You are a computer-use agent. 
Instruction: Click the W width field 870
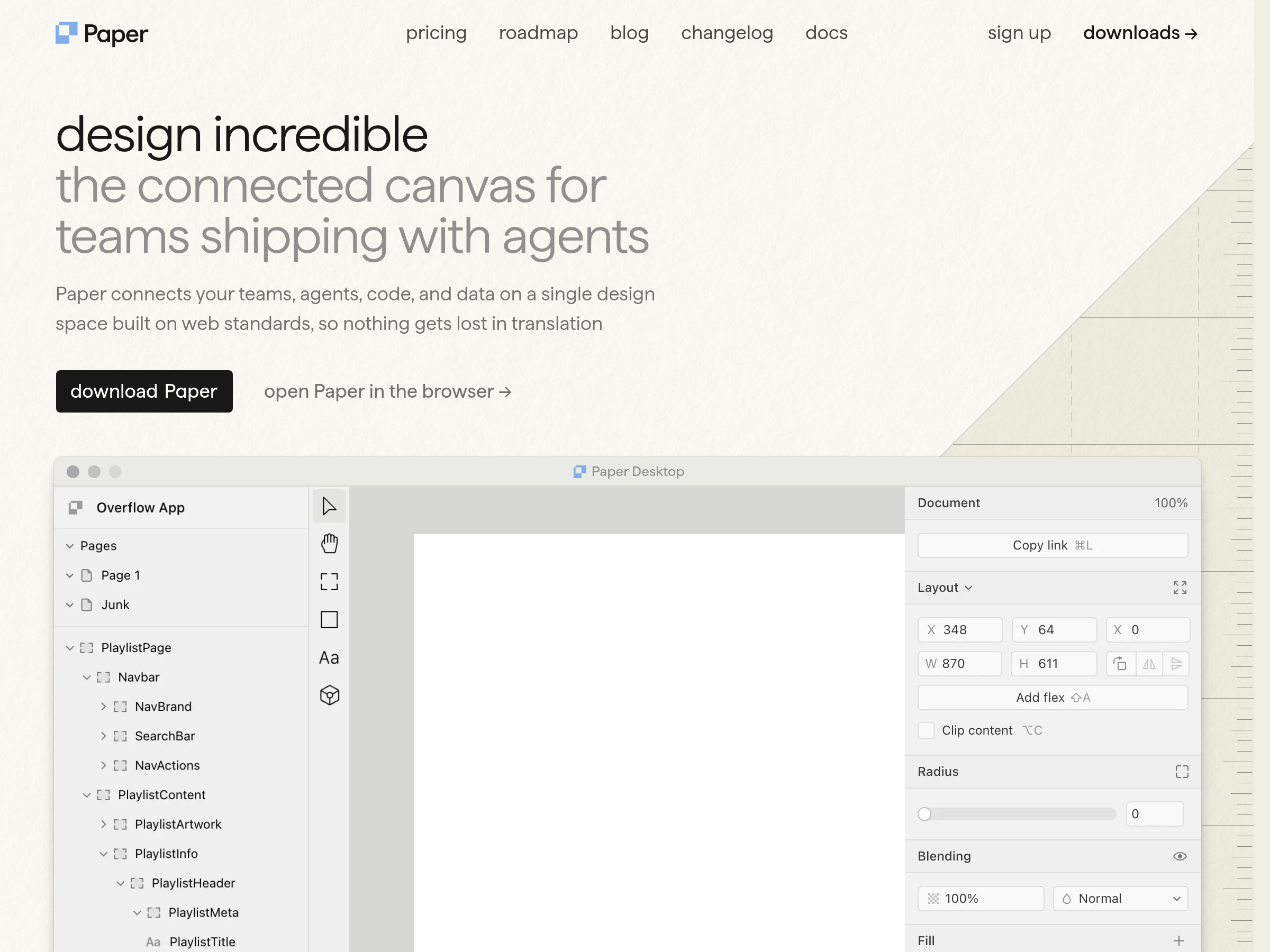click(x=959, y=663)
